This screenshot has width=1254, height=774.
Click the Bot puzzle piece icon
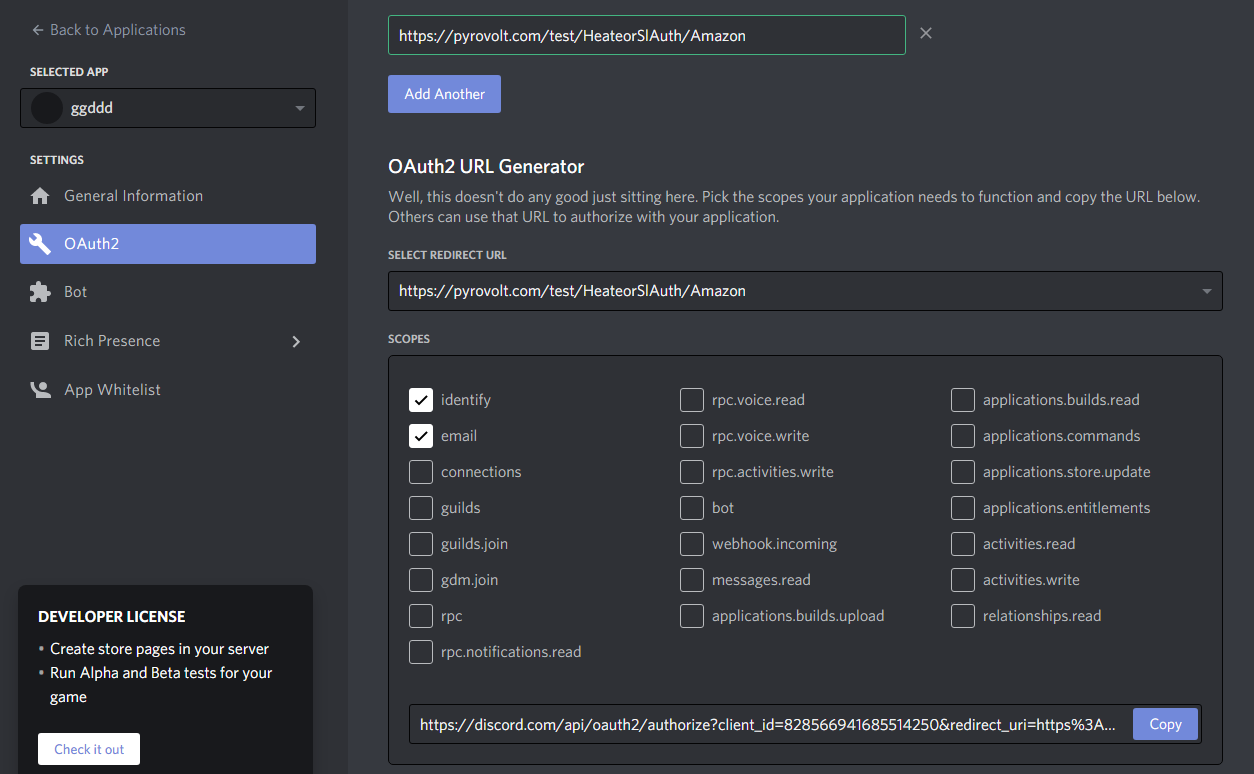click(x=40, y=292)
